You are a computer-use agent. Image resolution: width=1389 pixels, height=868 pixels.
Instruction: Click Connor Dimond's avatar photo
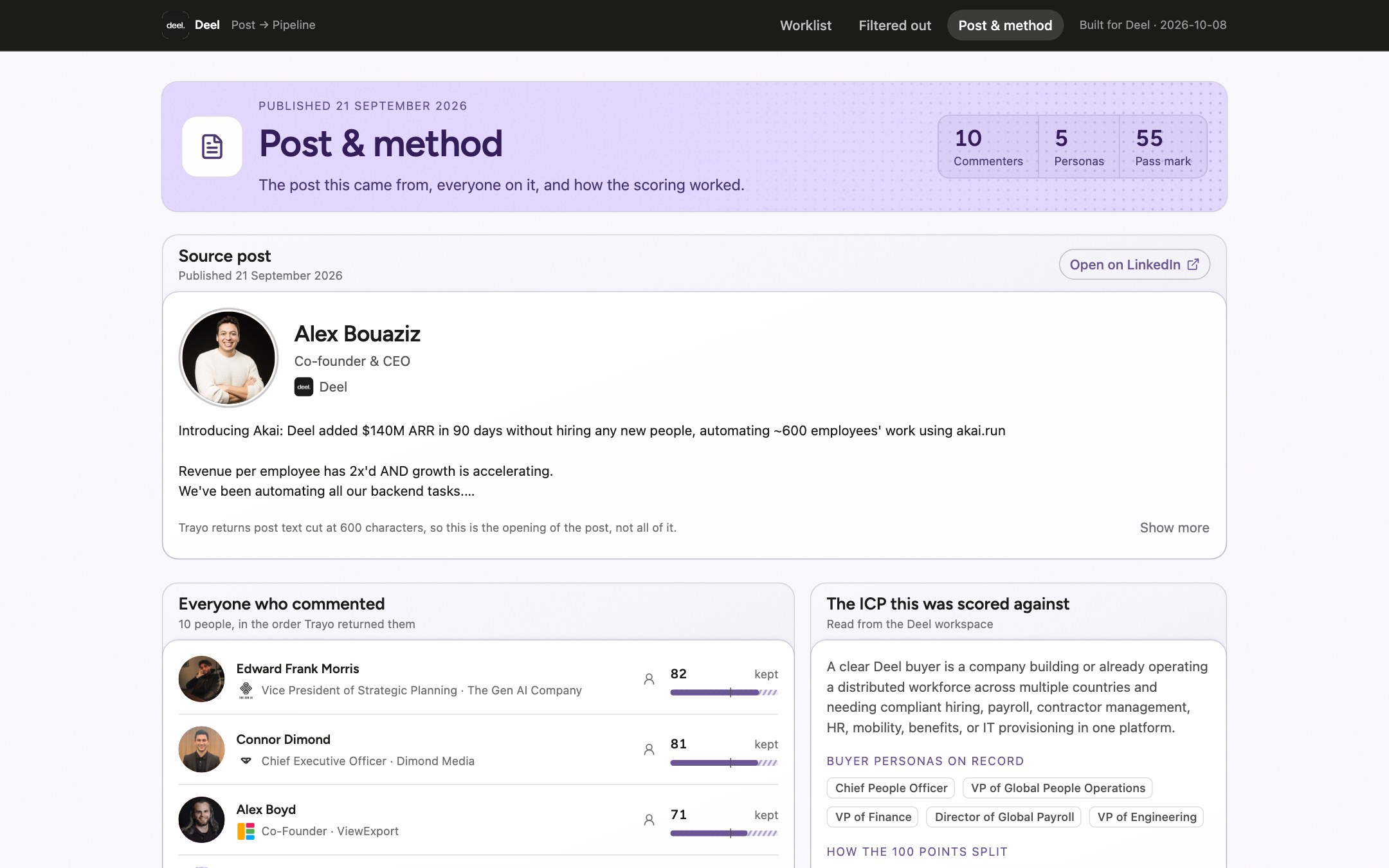[201, 750]
